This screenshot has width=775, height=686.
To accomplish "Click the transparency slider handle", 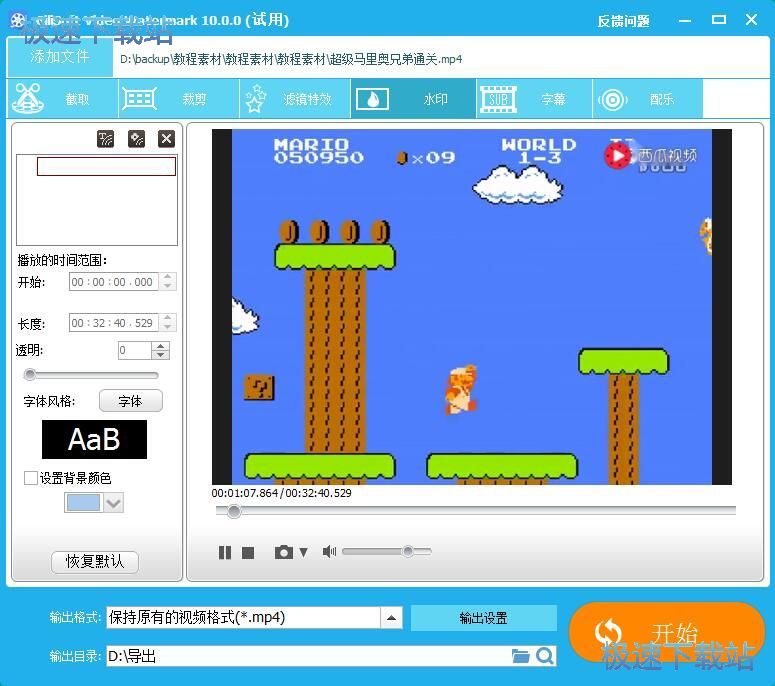I will click(x=30, y=375).
